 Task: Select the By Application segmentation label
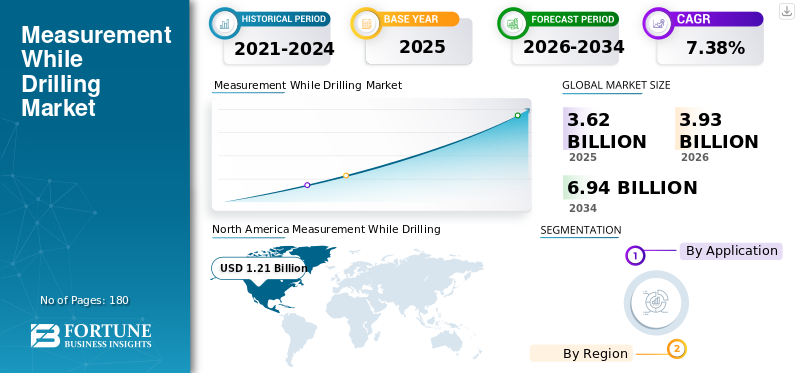click(731, 251)
